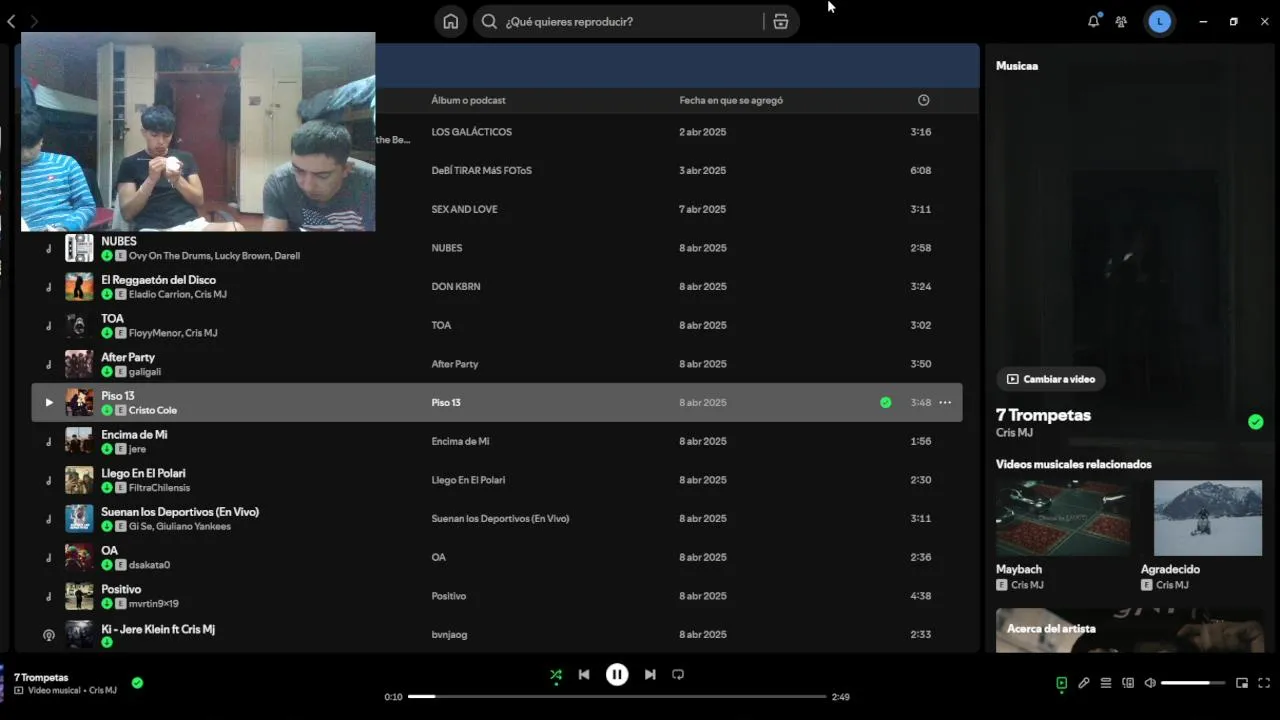1280x720 pixels.
Task: Pause the current song
Action: pos(617,674)
